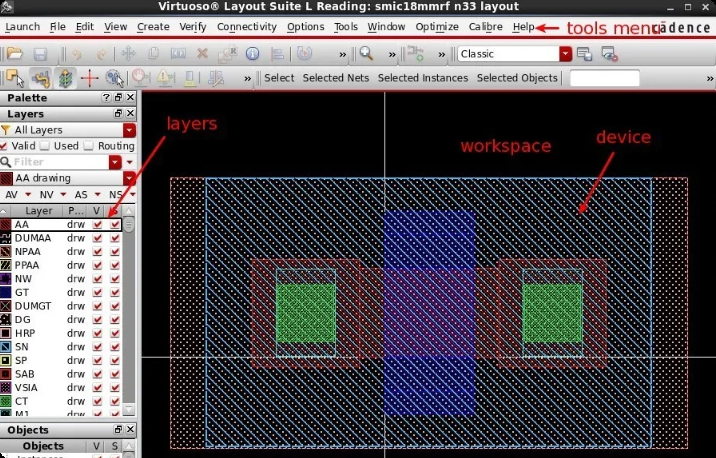Open the Calibre menu
716x458 pixels.
click(485, 27)
